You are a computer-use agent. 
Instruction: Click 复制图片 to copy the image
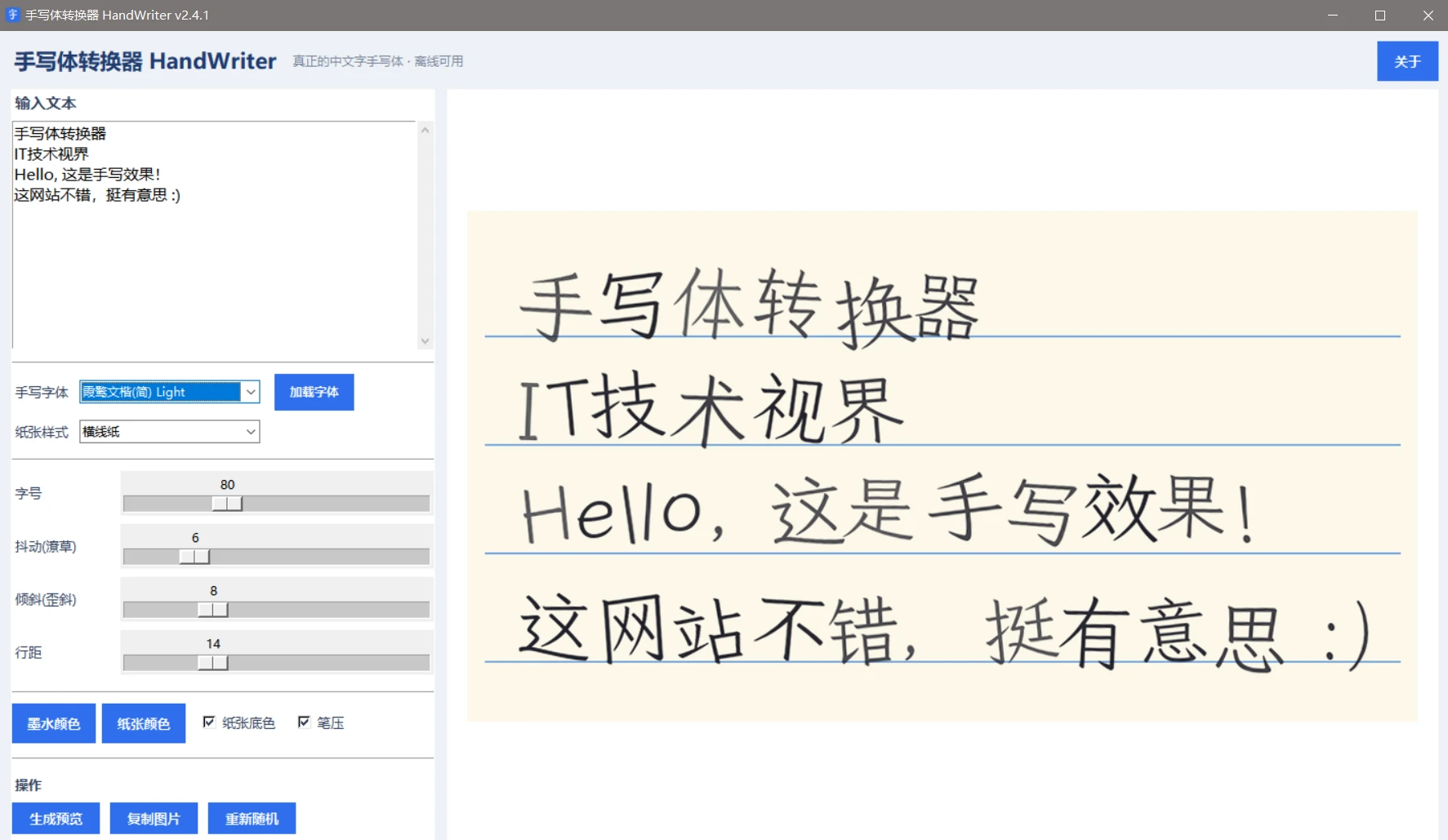click(154, 818)
